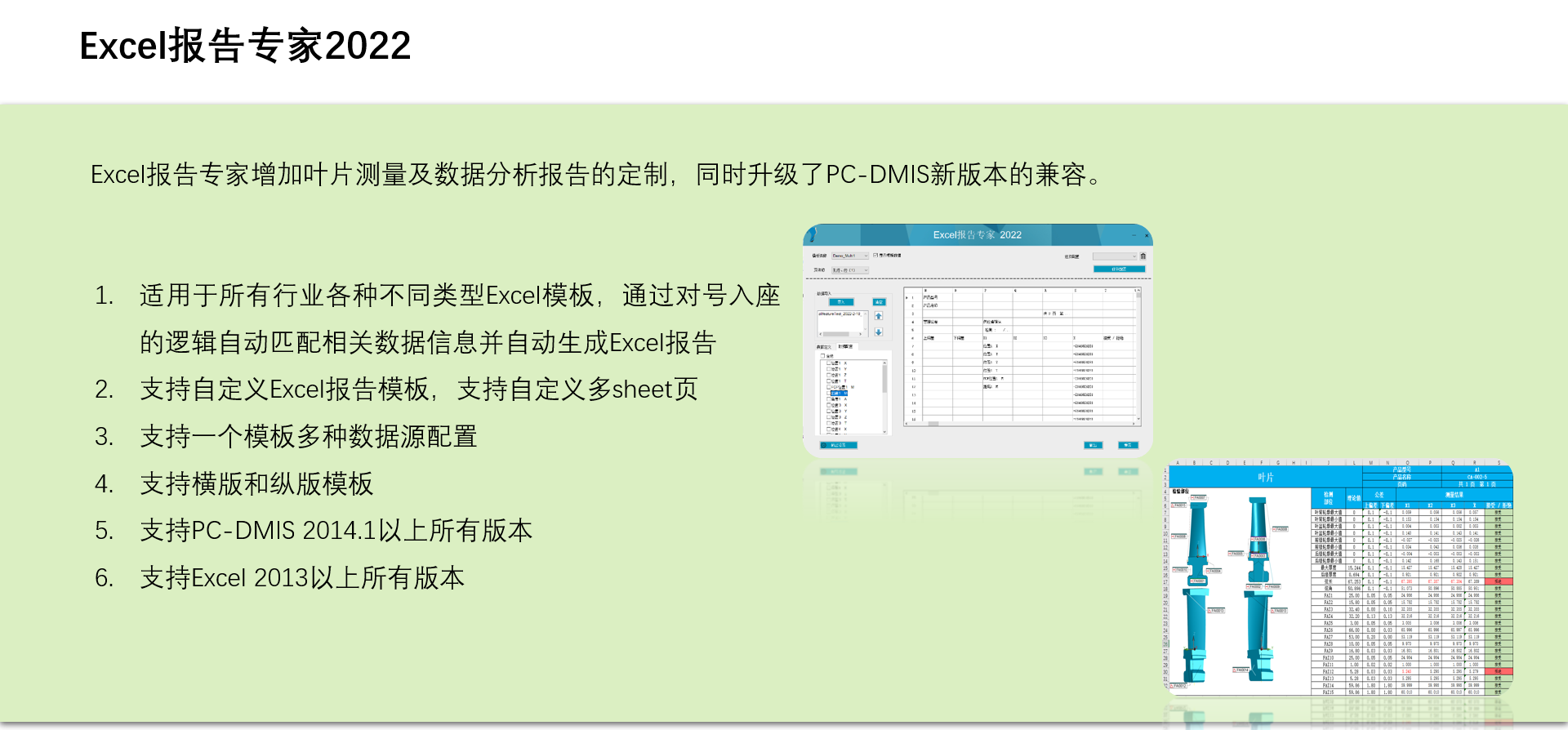This screenshot has width=1568, height=730.
Task: Close the Excel报告专家 2022 window
Action: click(1147, 235)
